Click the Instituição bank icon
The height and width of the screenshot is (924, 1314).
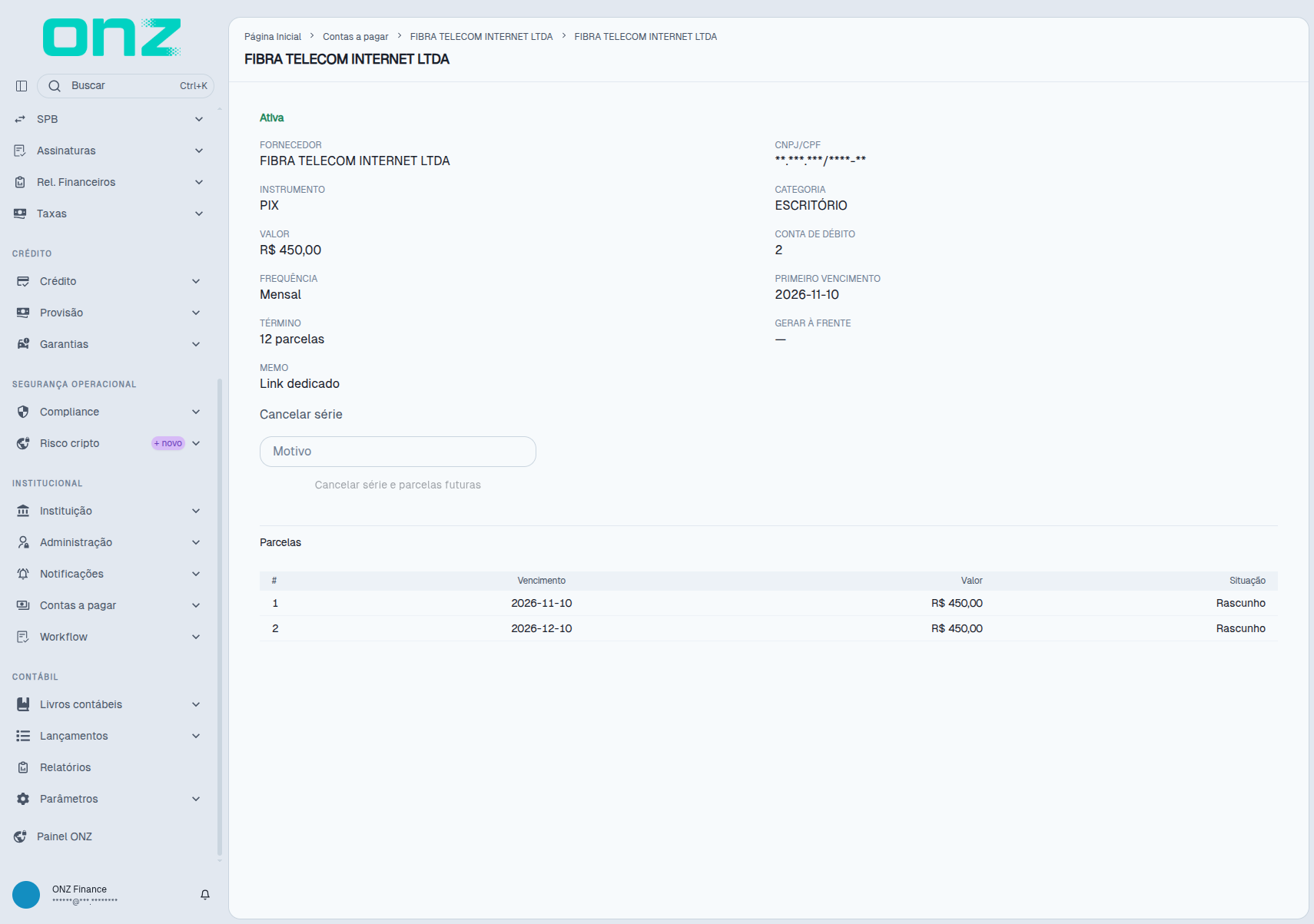coord(23,511)
